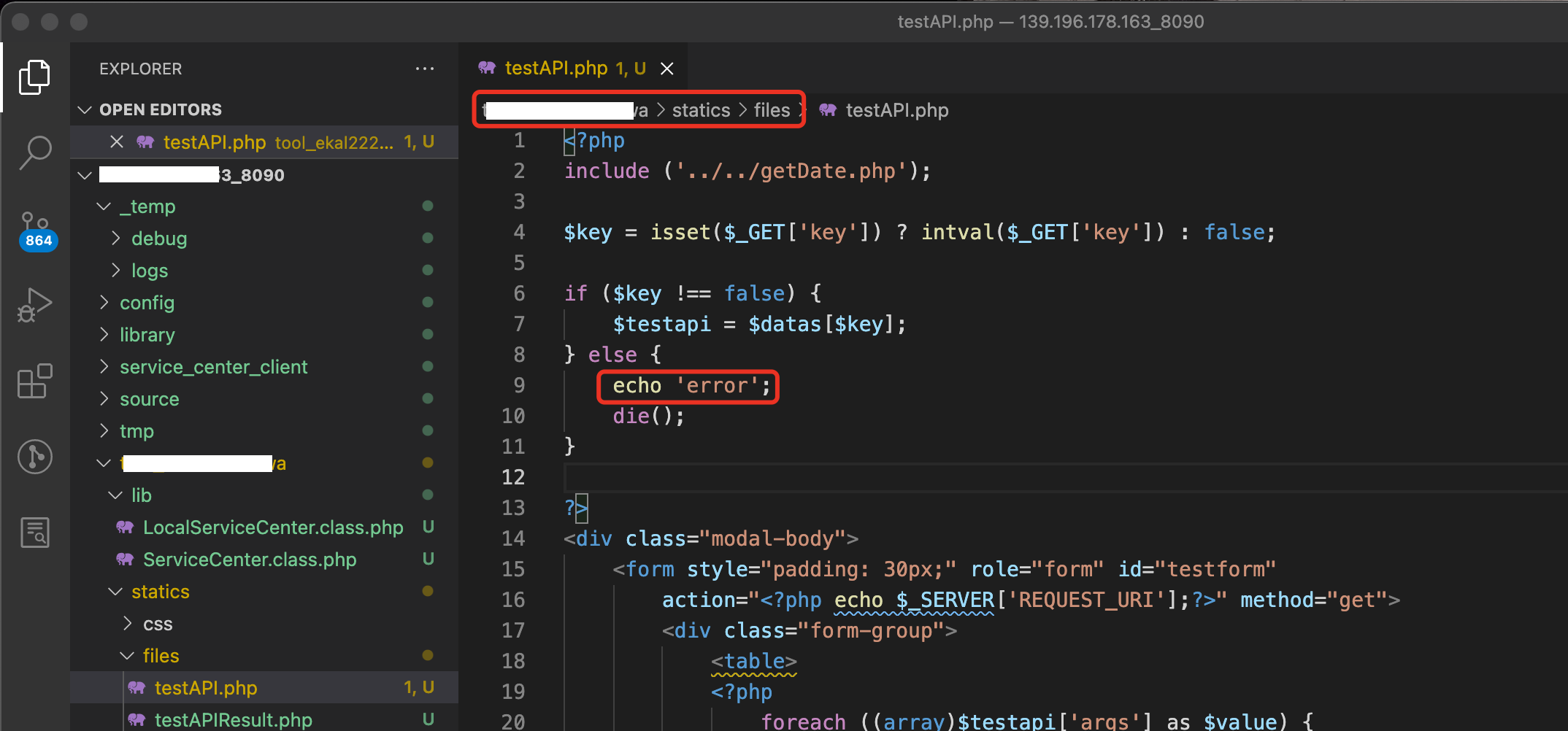Image resolution: width=1568 pixels, height=731 pixels.
Task: Click the Explorer more actions ellipsis
Action: coord(424,69)
